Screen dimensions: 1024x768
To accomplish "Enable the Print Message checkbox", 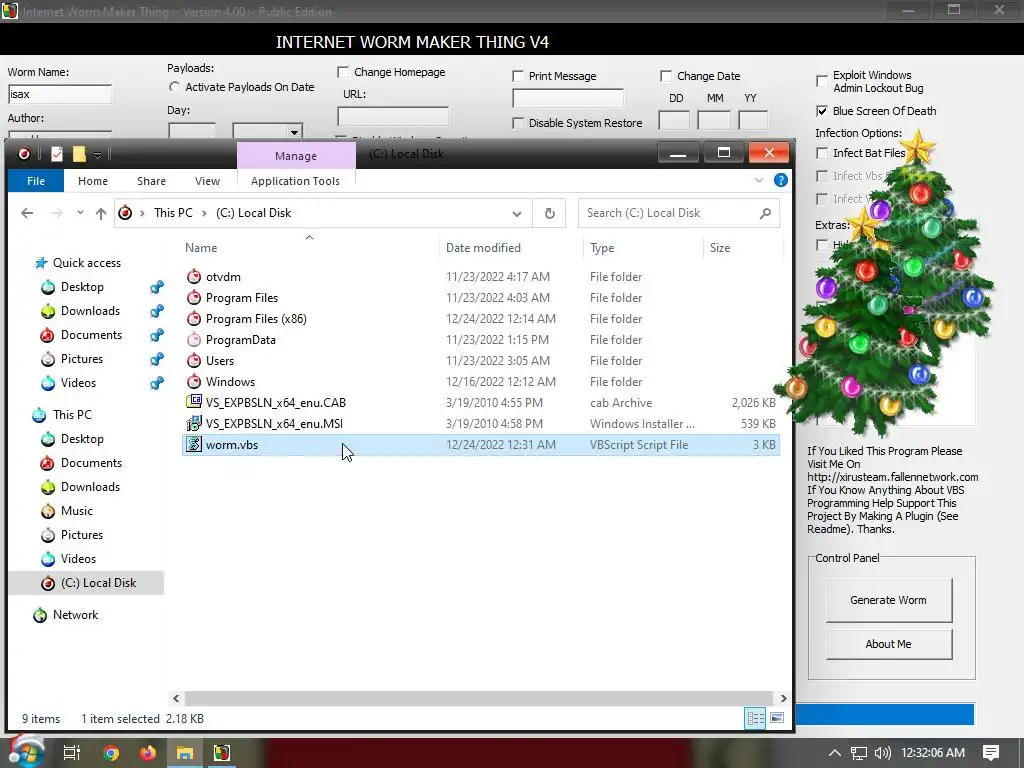I will (518, 76).
